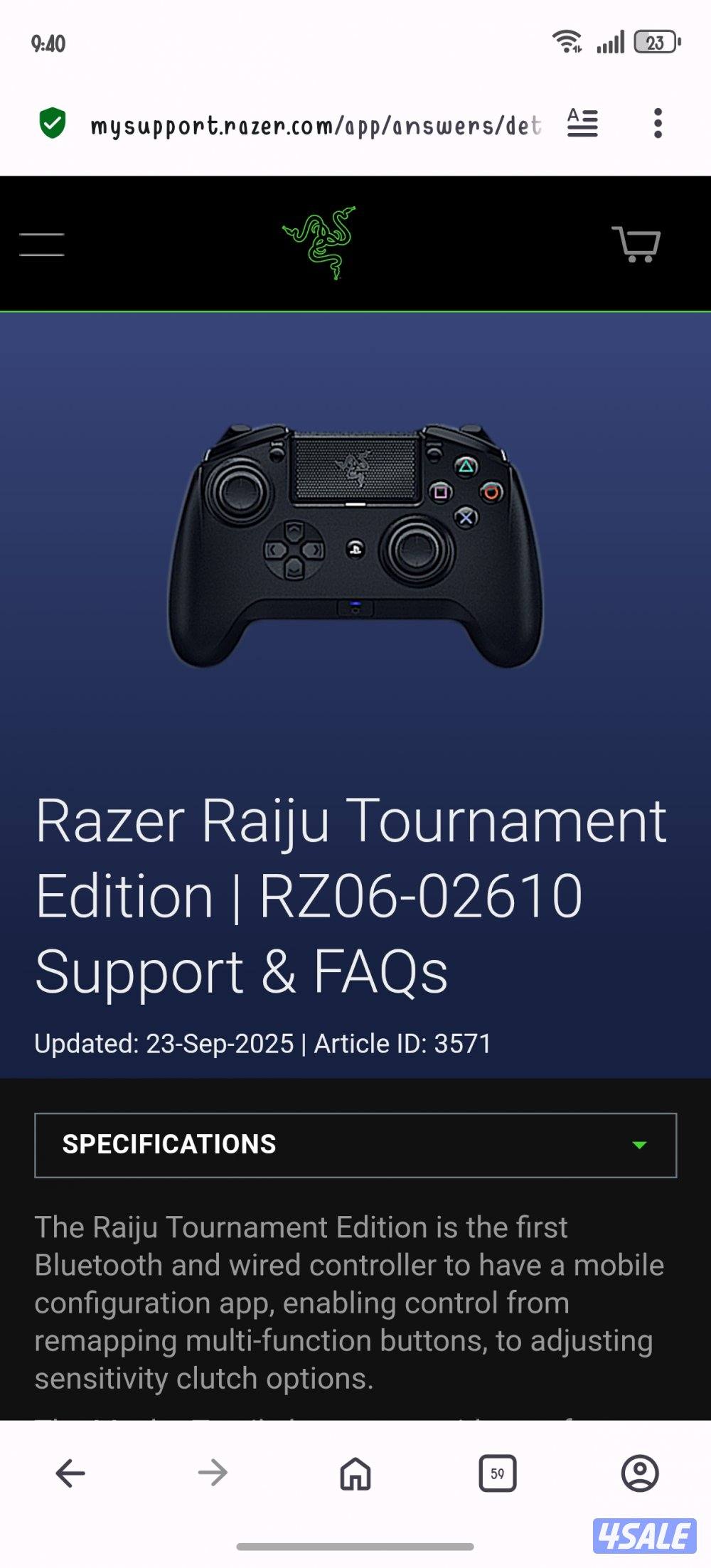Tap the green arrow in SPECIFICATIONS box
The width and height of the screenshot is (711, 1568).
point(639,1145)
